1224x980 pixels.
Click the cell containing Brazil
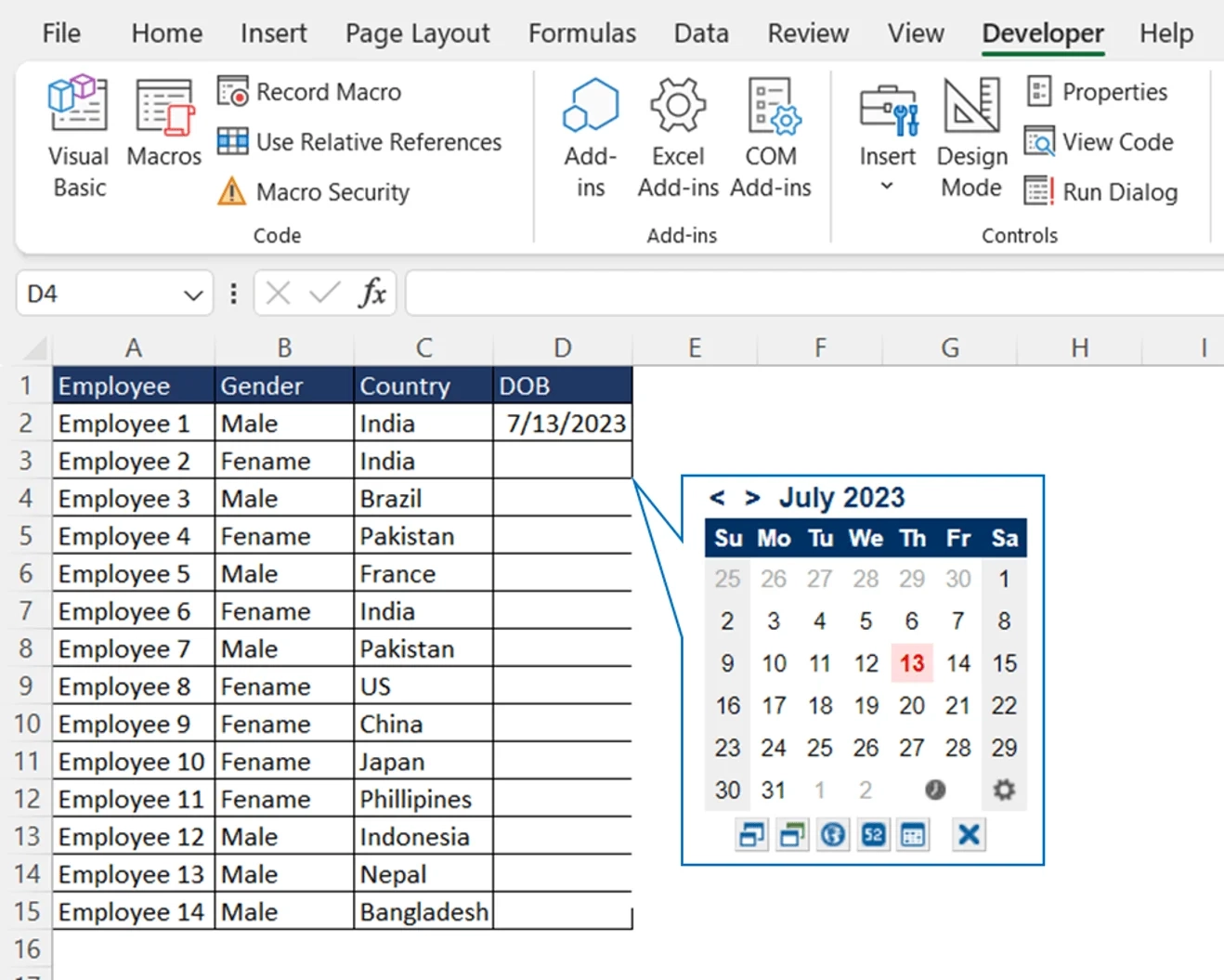point(423,499)
